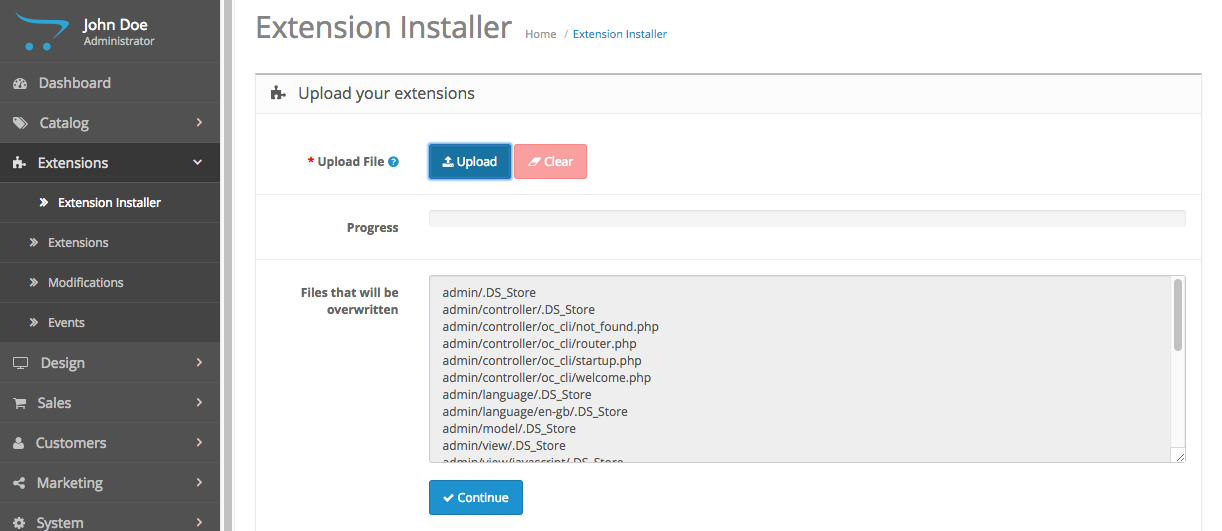Expand the Customers menu chevron
Viewport: 1222px width, 531px height.
pyautogui.click(x=199, y=443)
